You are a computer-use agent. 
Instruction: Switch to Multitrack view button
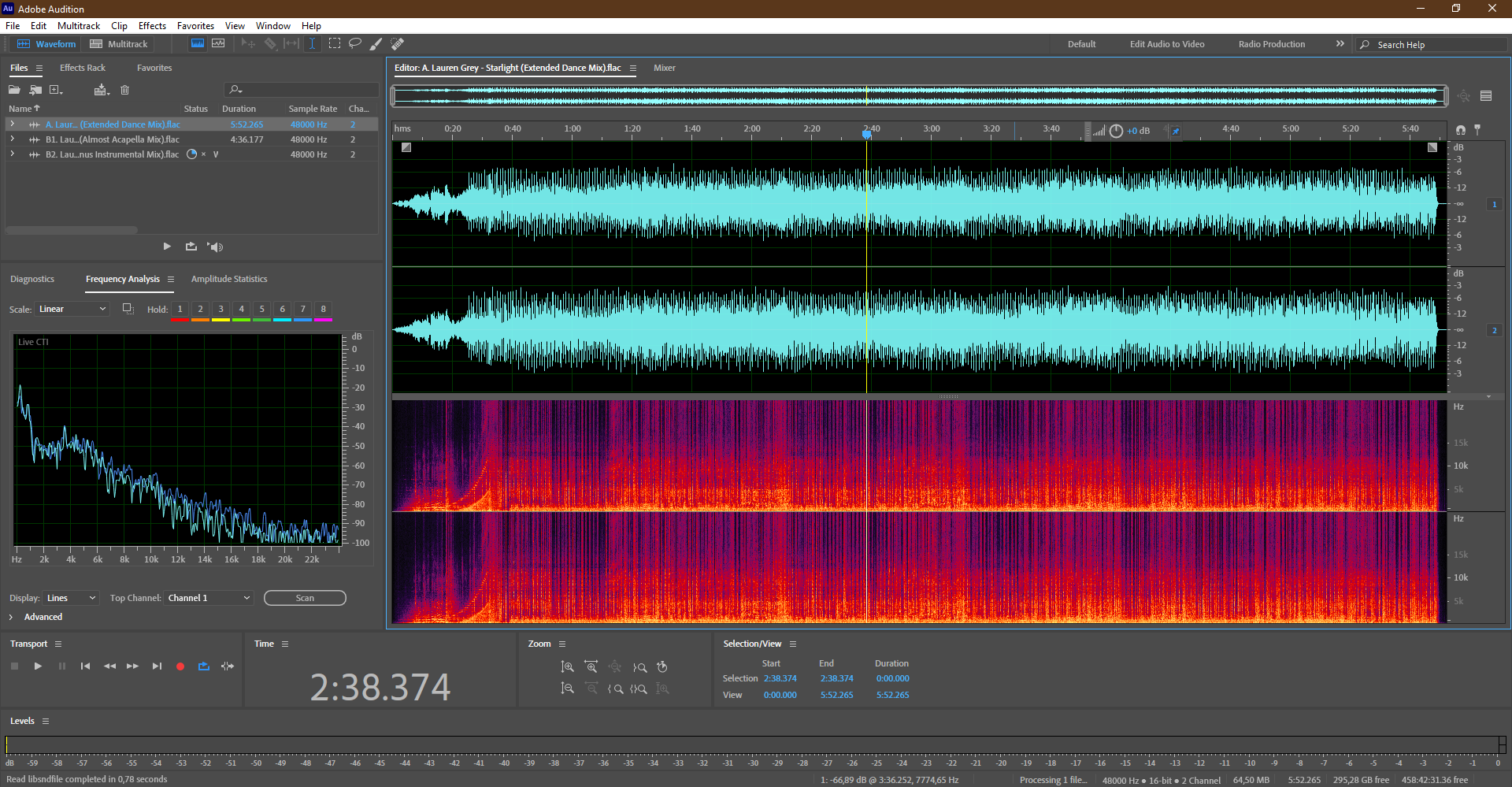click(x=119, y=44)
